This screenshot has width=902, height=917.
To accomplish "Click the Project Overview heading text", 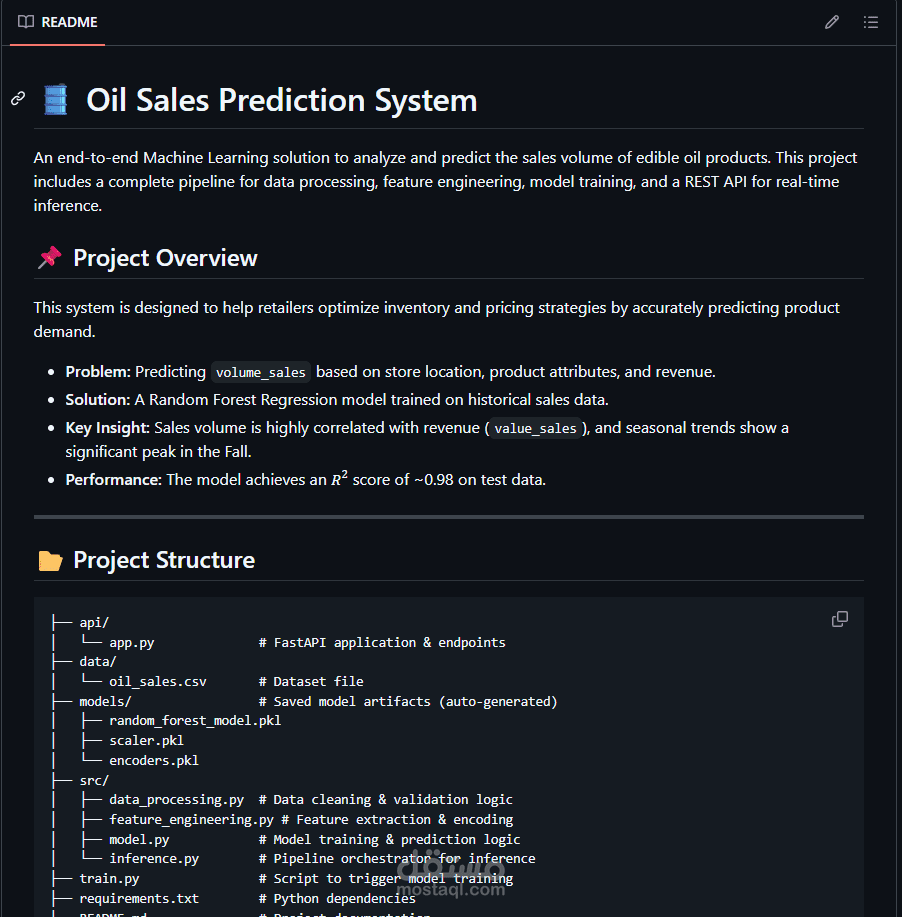I will 165,258.
